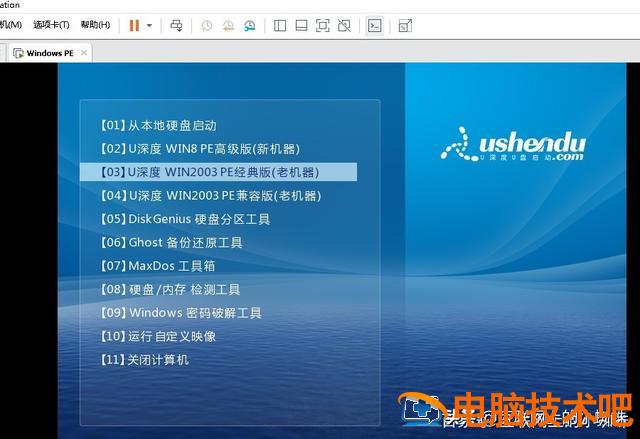Toggle the library sidebar view icon
Viewport: 640px width, 439px height.
click(280, 25)
